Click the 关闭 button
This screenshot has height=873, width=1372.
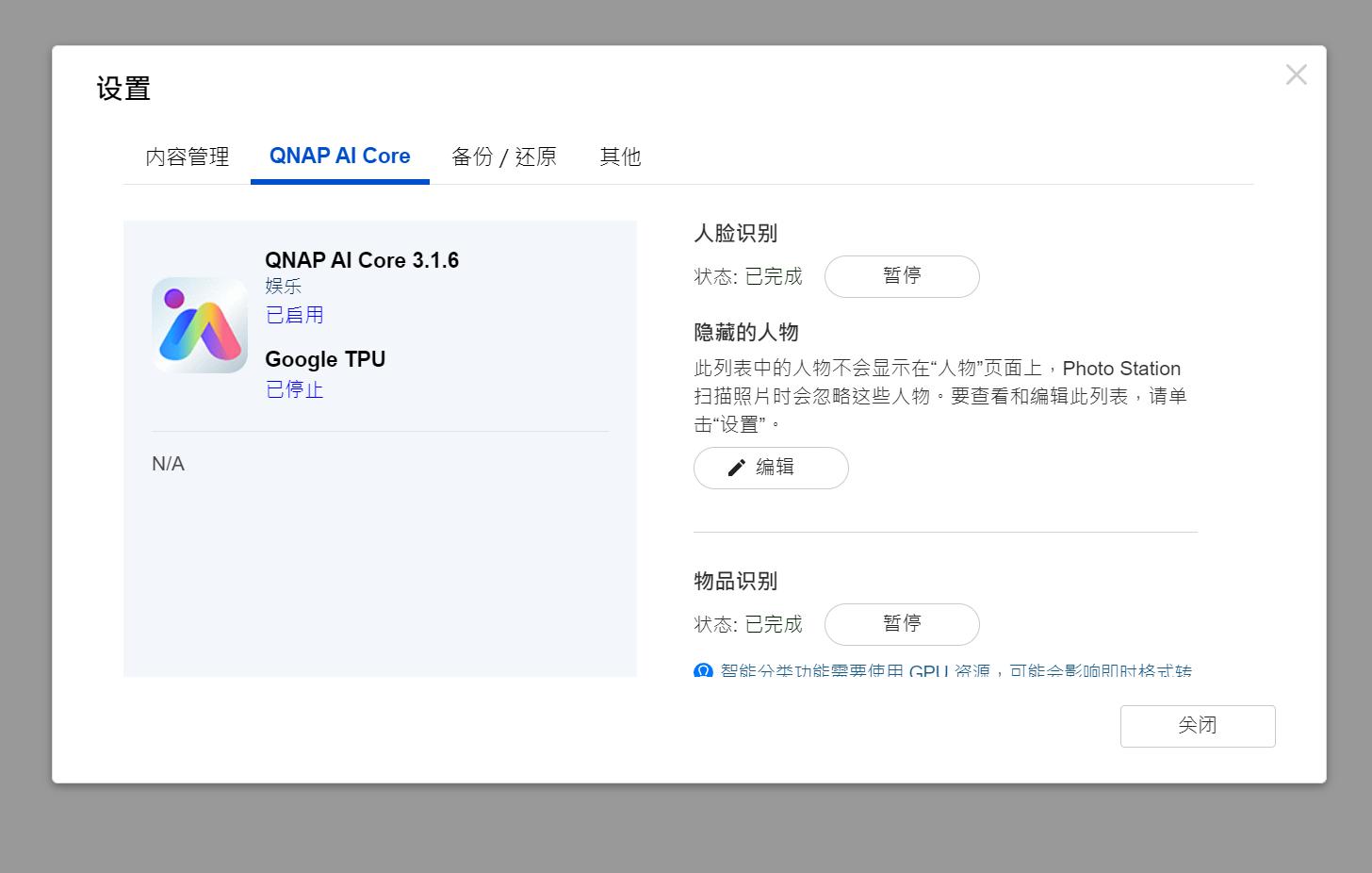click(x=1198, y=726)
